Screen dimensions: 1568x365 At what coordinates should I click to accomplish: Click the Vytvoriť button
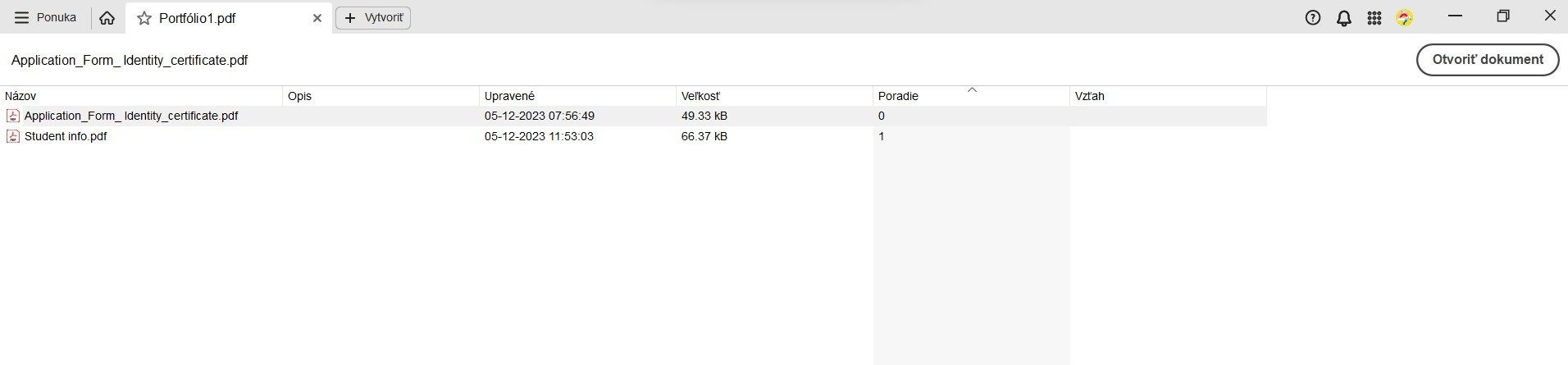click(x=373, y=18)
